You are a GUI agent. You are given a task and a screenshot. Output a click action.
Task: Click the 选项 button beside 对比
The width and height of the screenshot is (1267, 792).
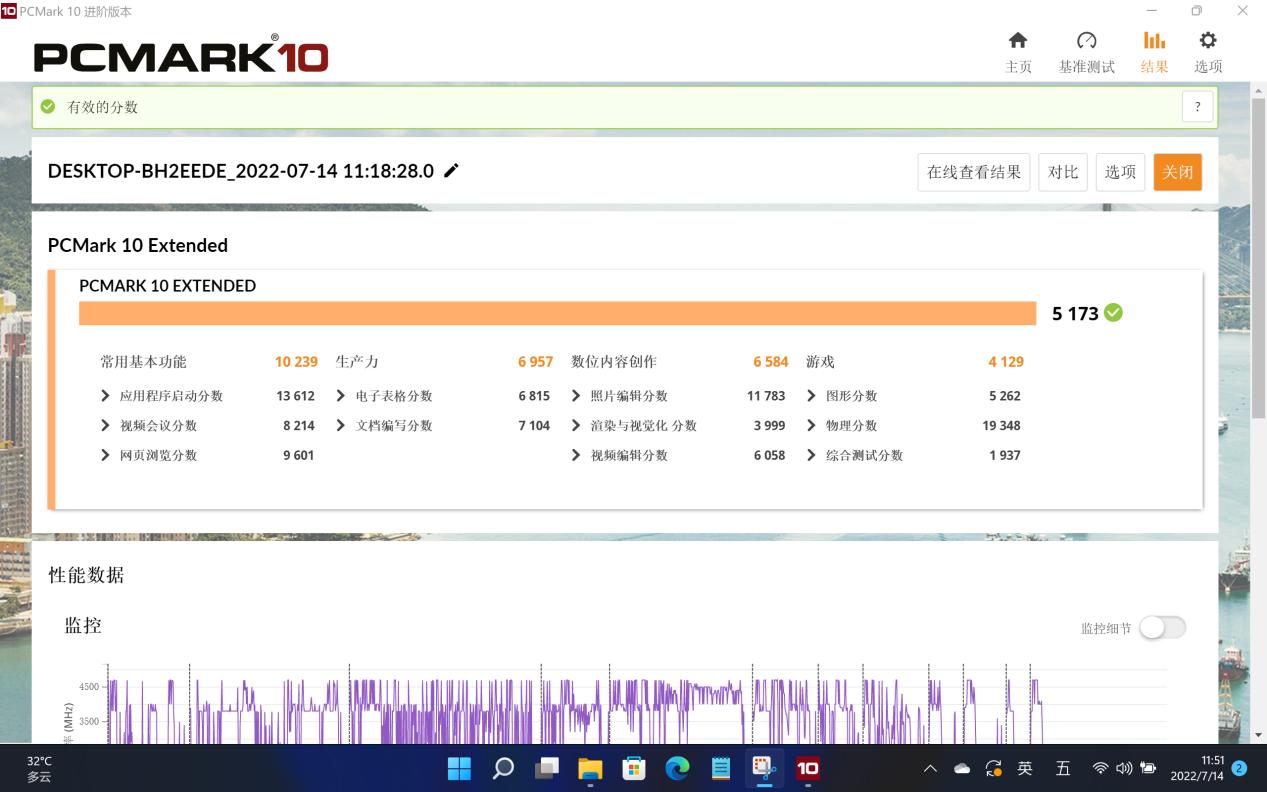pyautogui.click(x=1120, y=172)
